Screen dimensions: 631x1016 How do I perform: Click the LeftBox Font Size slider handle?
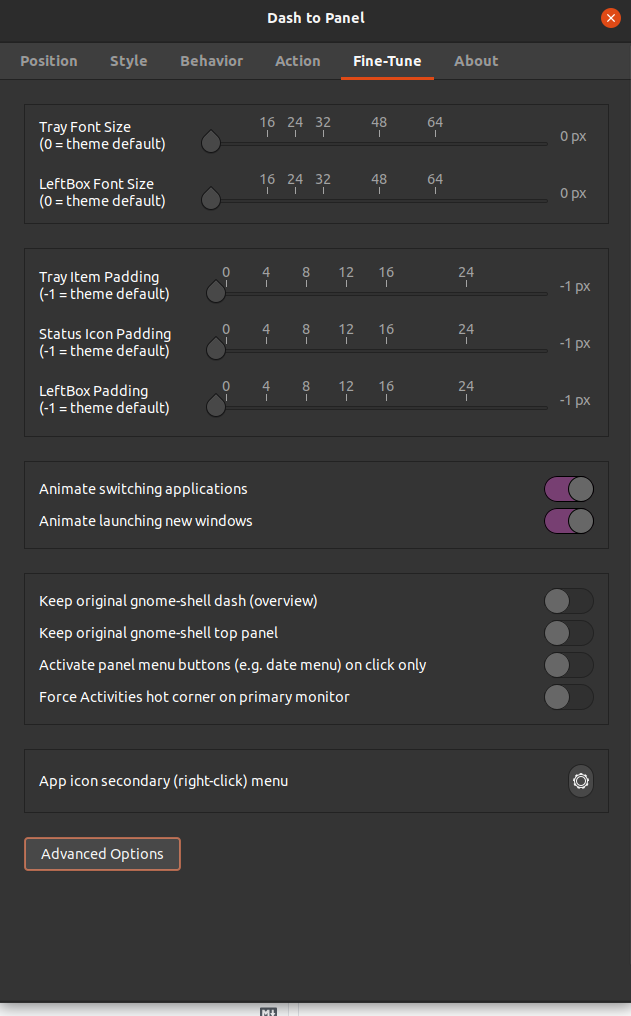[x=211, y=198]
